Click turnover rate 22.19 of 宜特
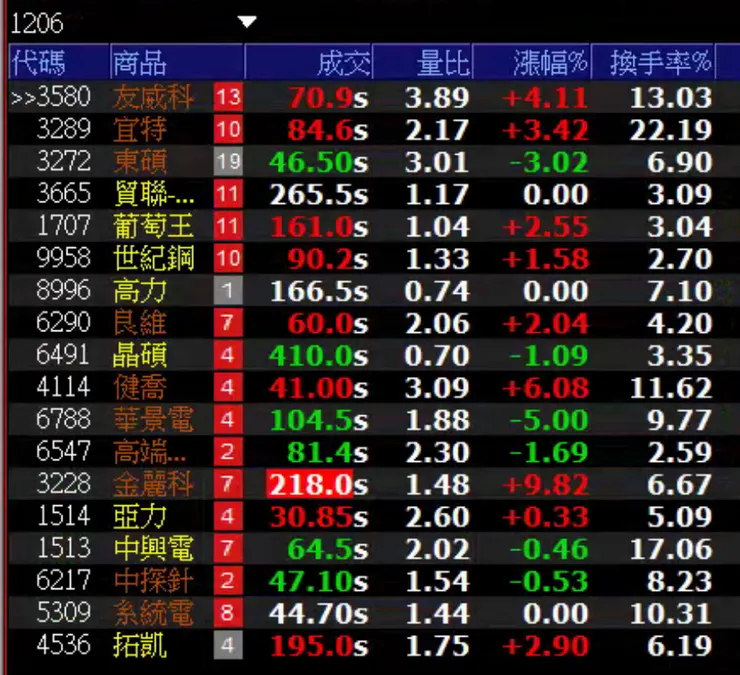Screen dimensions: 740x675 pyautogui.click(x=671, y=130)
